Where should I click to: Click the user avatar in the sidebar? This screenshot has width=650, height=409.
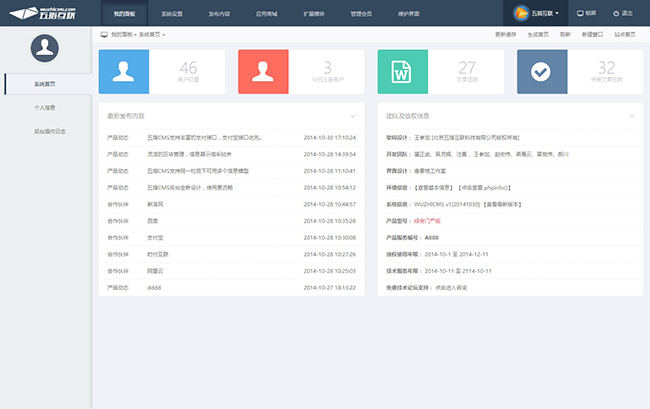point(45,47)
